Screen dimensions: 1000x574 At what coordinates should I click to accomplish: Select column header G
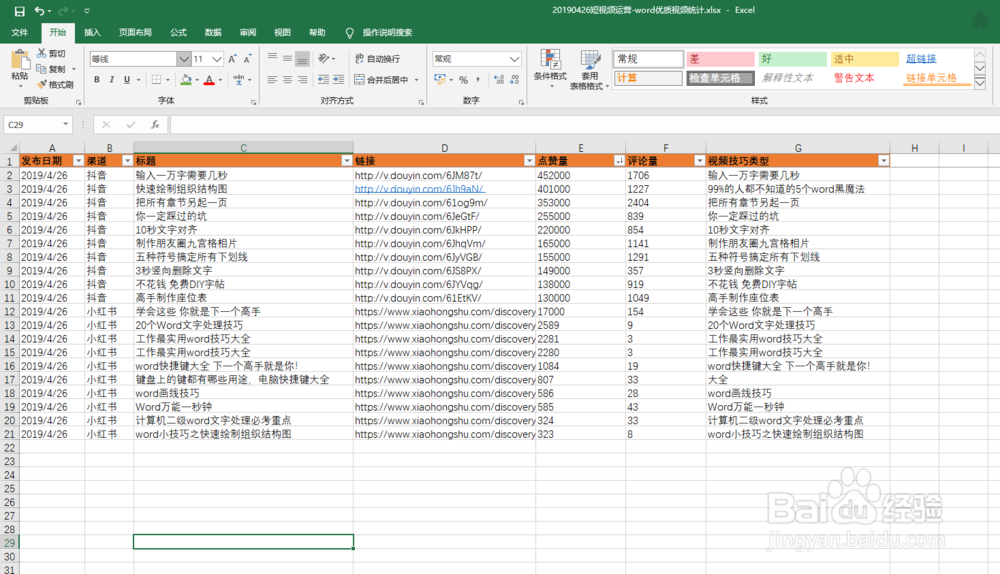[798, 148]
